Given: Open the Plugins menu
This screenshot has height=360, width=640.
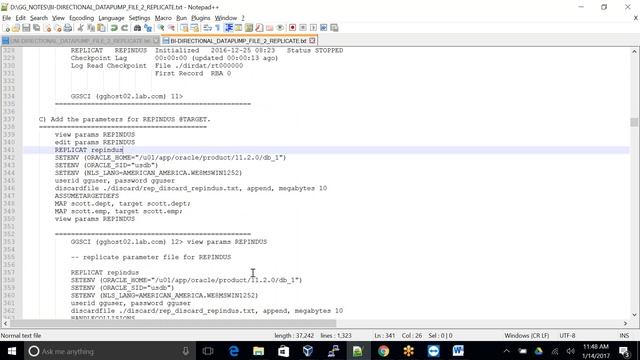Looking at the screenshot, I should (x=200, y=18).
